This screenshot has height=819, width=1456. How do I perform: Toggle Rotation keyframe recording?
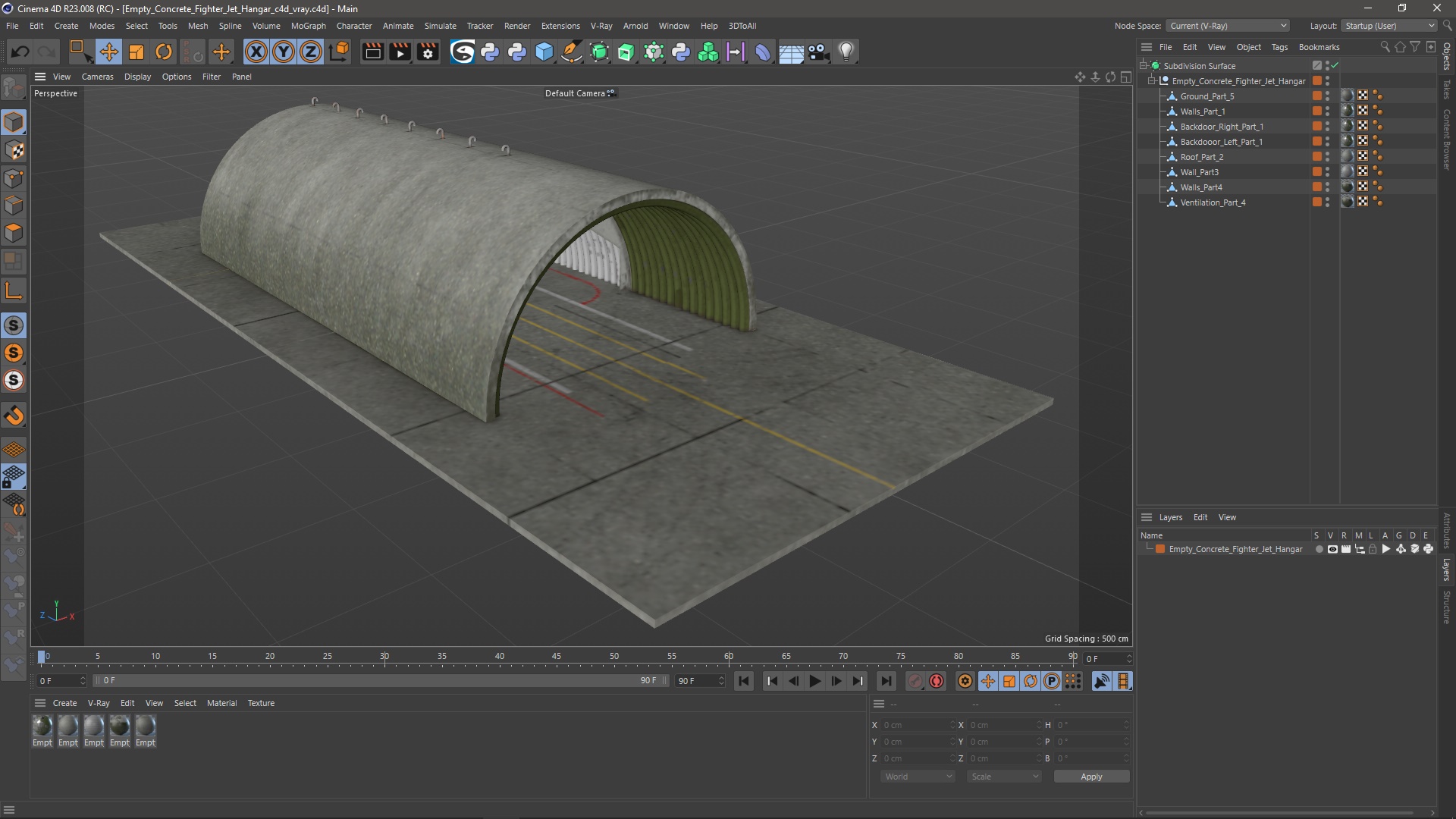[x=1031, y=681]
